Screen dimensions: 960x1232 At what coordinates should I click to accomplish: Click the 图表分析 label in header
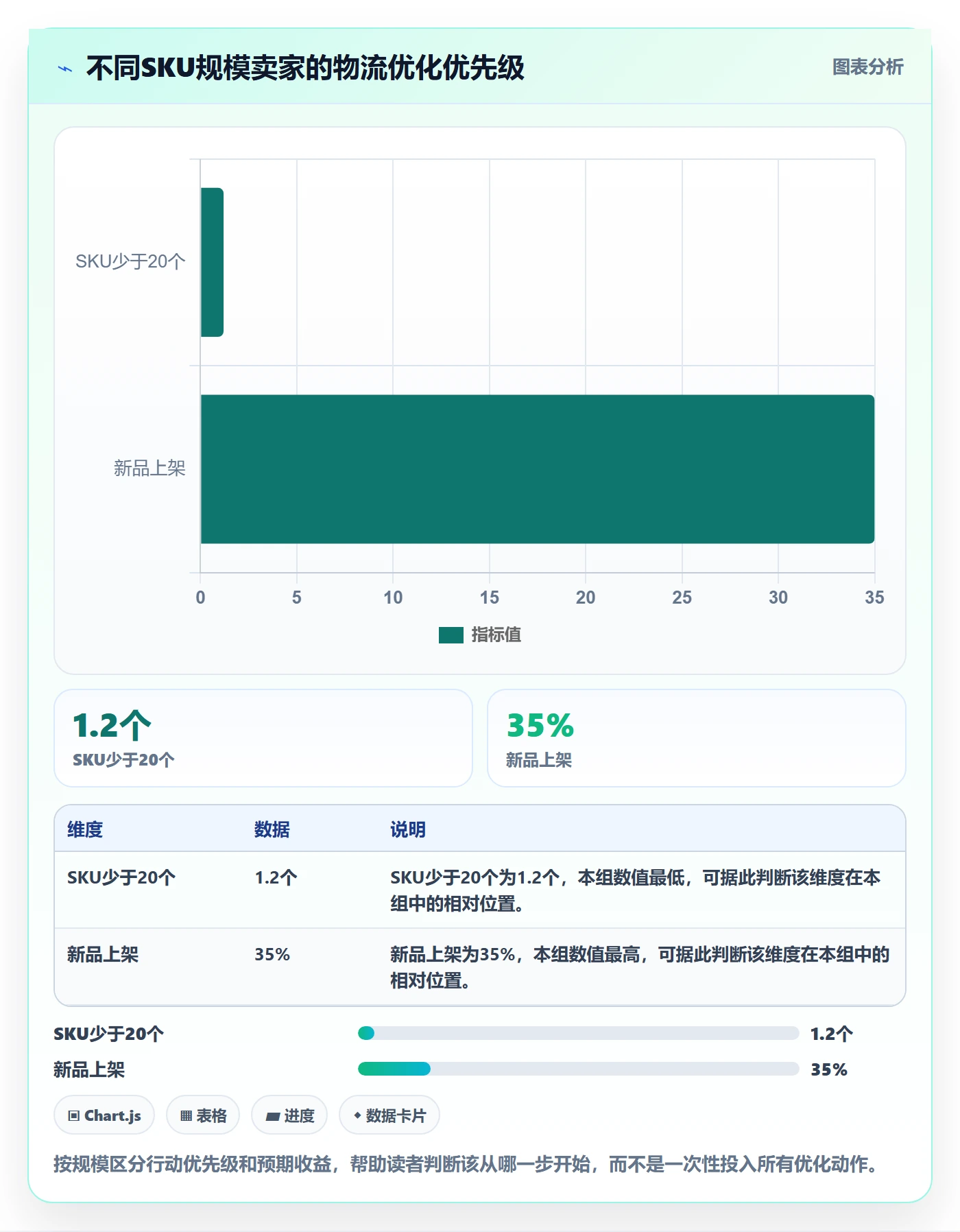point(867,67)
